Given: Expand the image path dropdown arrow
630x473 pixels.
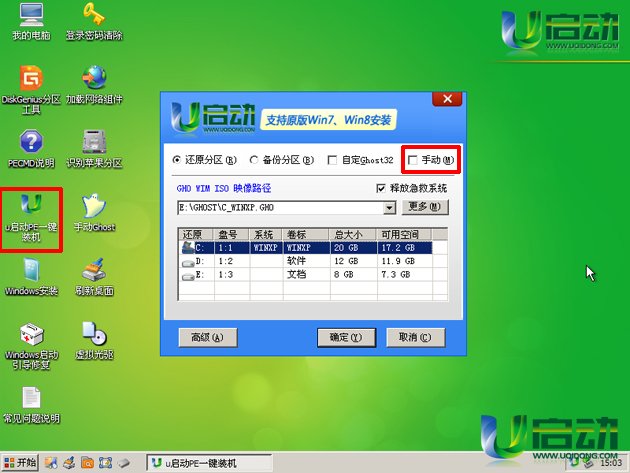Looking at the screenshot, I should 389,207.
